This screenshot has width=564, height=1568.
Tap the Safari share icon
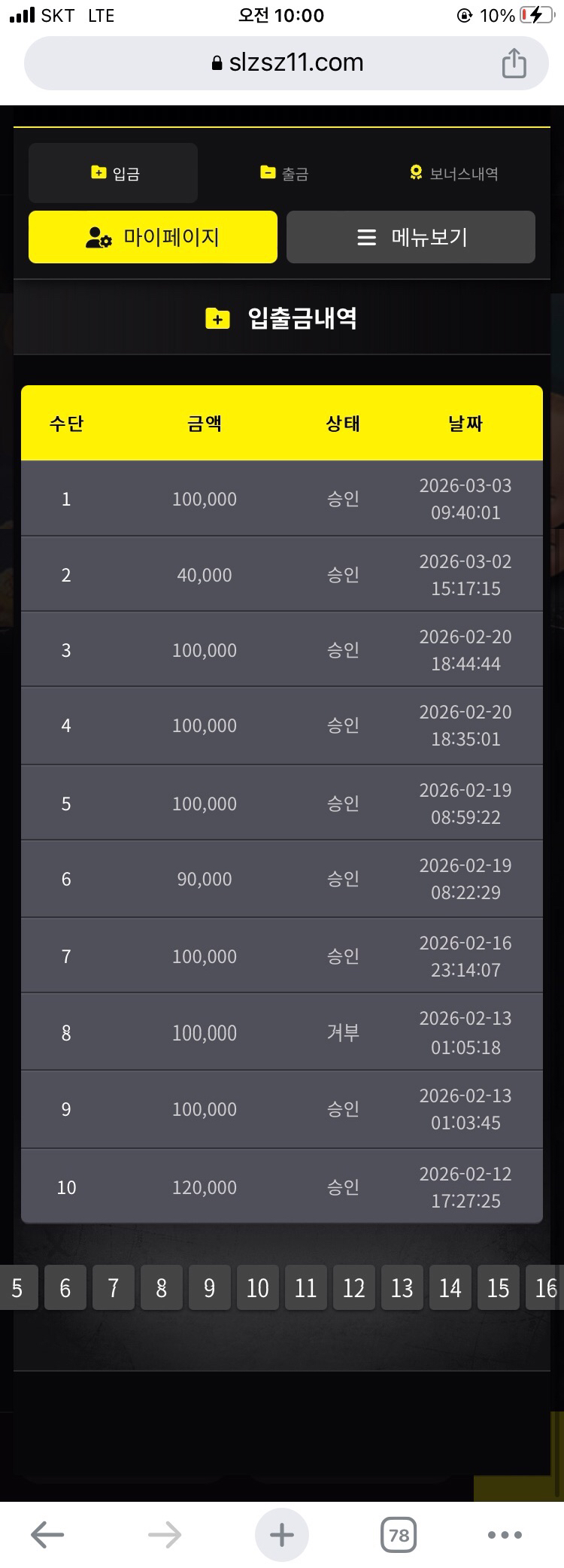point(514,63)
